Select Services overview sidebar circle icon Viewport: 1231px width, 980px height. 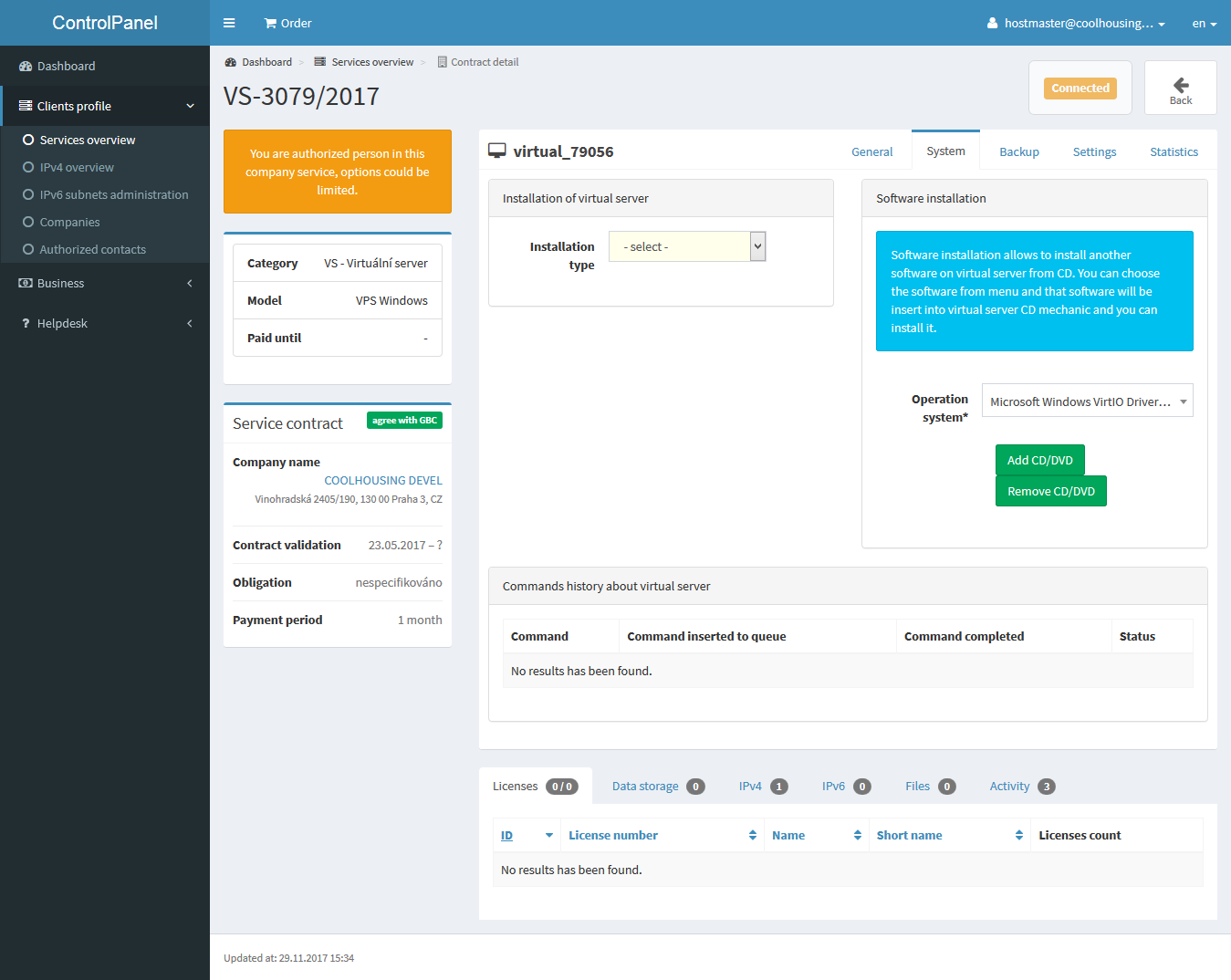point(28,140)
